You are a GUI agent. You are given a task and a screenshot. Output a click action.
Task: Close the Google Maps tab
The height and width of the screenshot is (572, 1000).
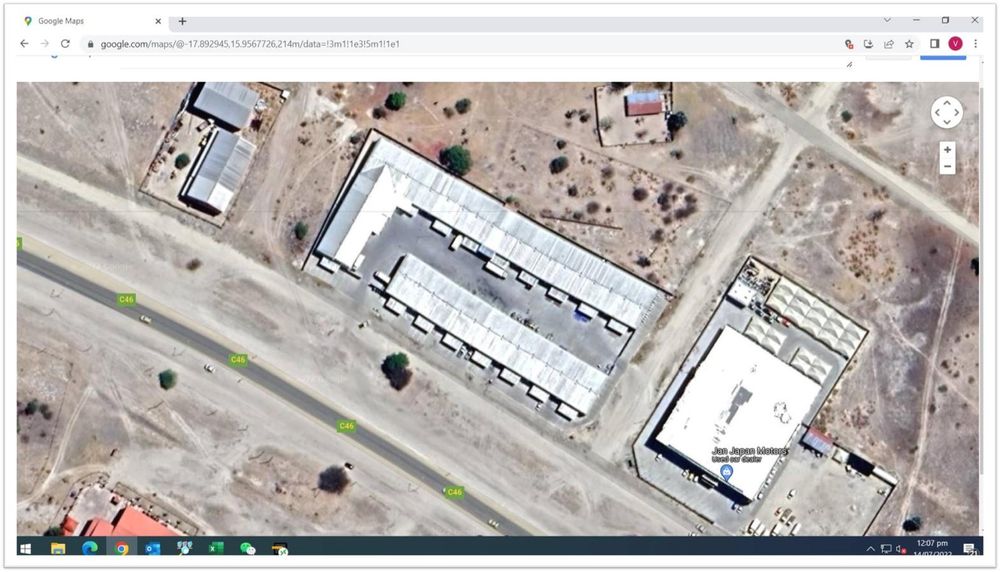point(158,21)
